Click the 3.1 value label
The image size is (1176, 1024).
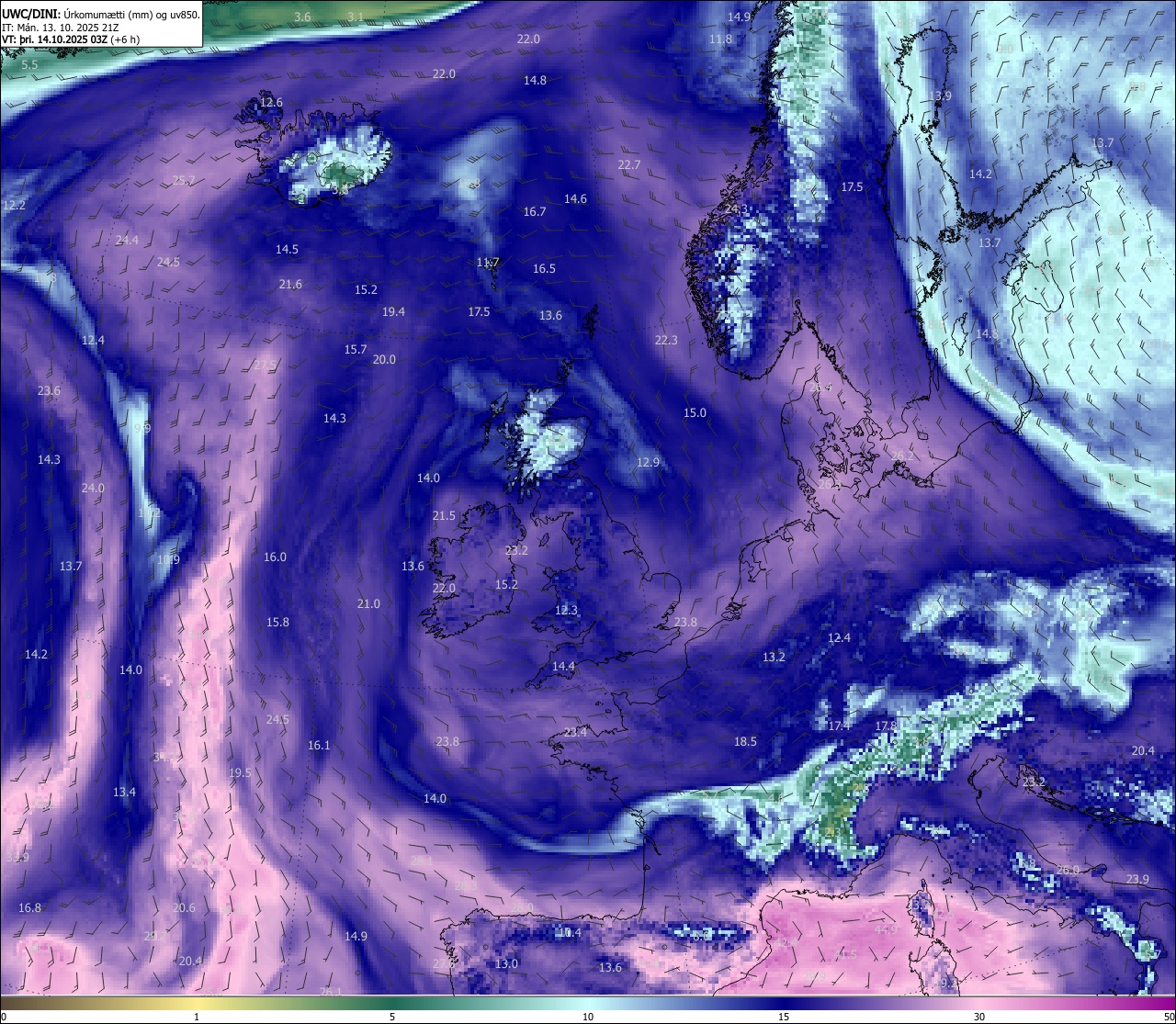click(x=356, y=17)
